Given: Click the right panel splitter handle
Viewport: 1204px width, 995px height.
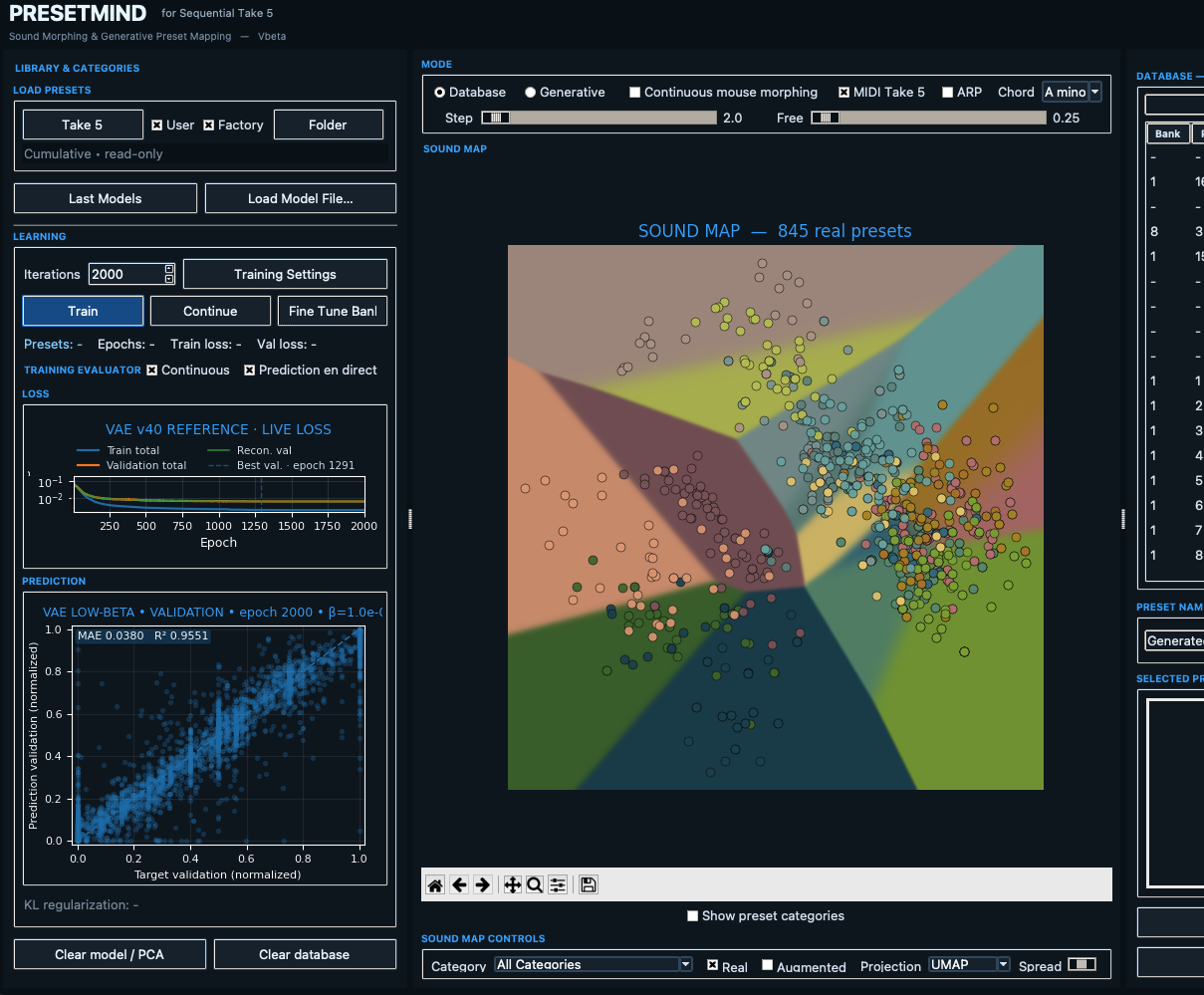Looking at the screenshot, I should (1122, 519).
